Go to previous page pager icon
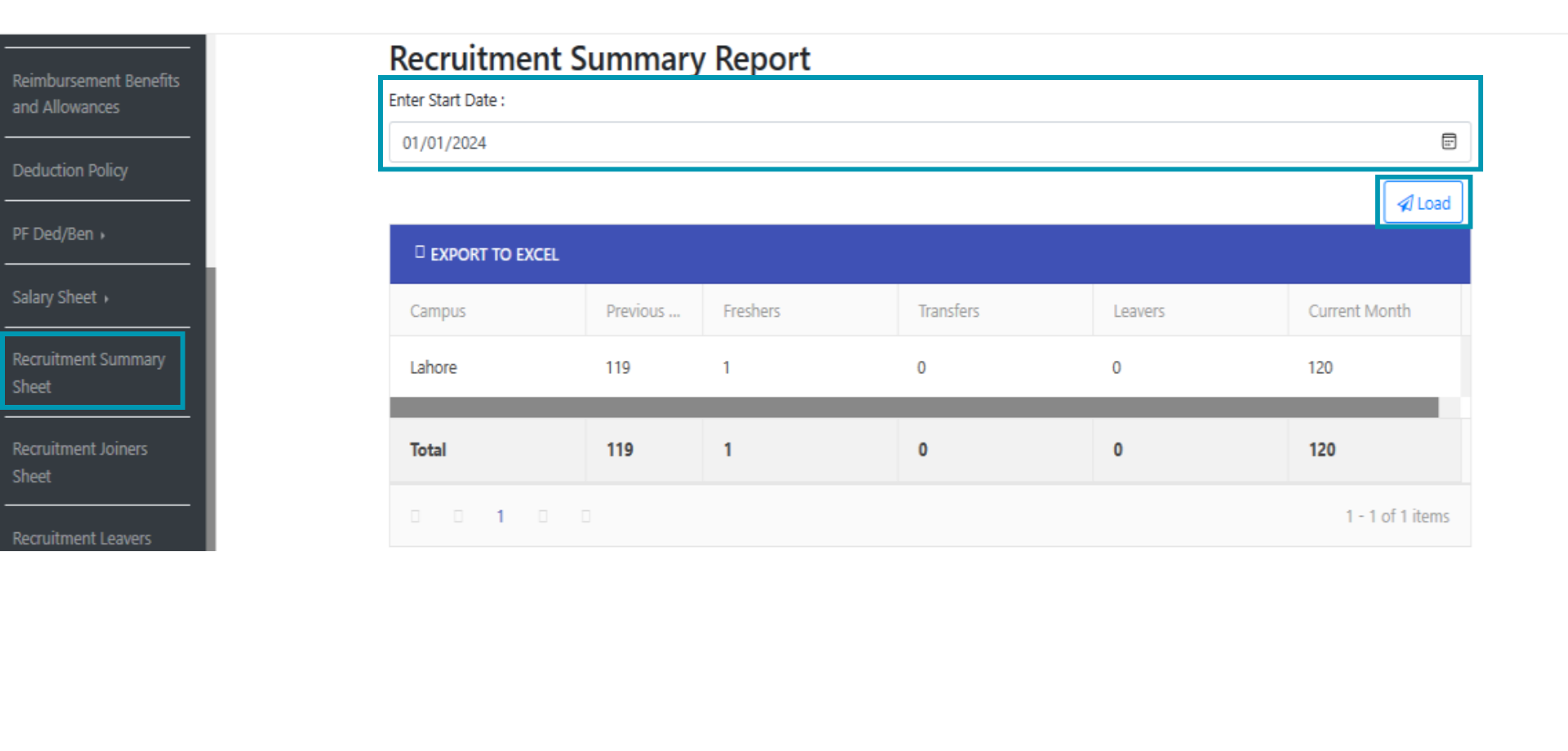This screenshot has width=1568, height=751. pos(458,516)
